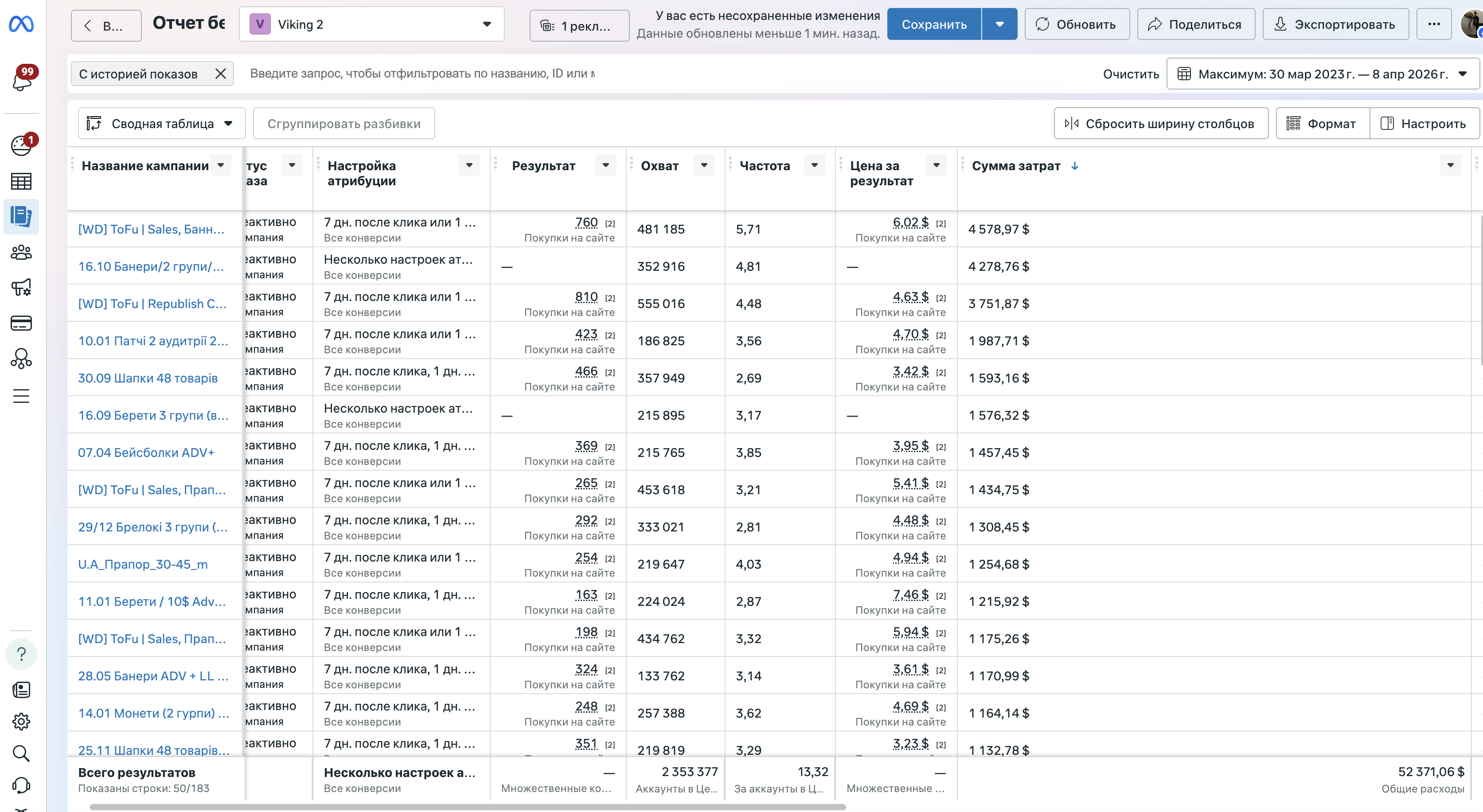Open Результат column dropdown
Image resolution: width=1483 pixels, height=812 pixels.
605,165
